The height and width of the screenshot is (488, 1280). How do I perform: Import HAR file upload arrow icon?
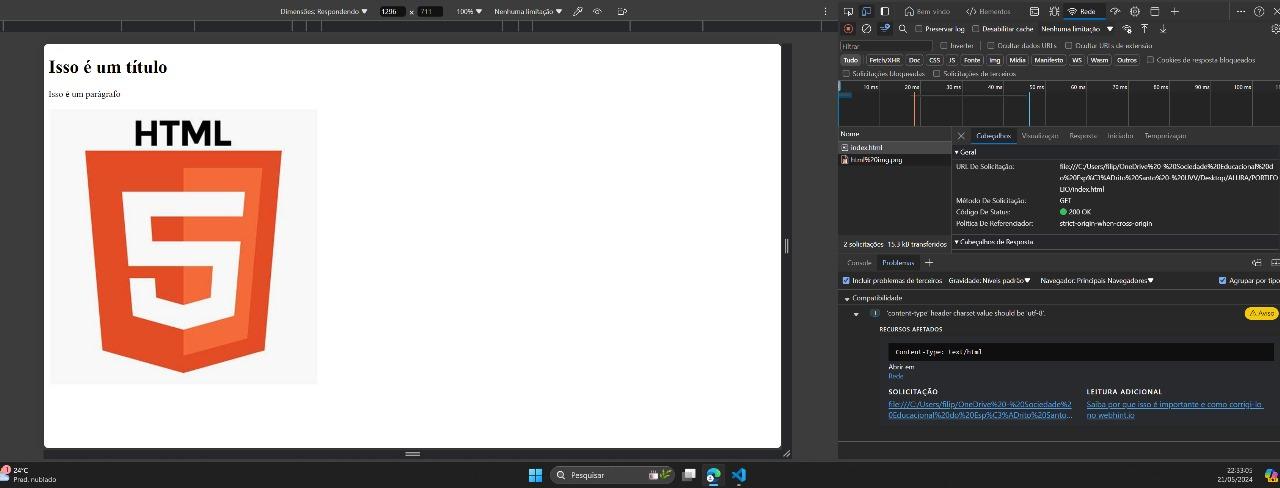click(1144, 29)
